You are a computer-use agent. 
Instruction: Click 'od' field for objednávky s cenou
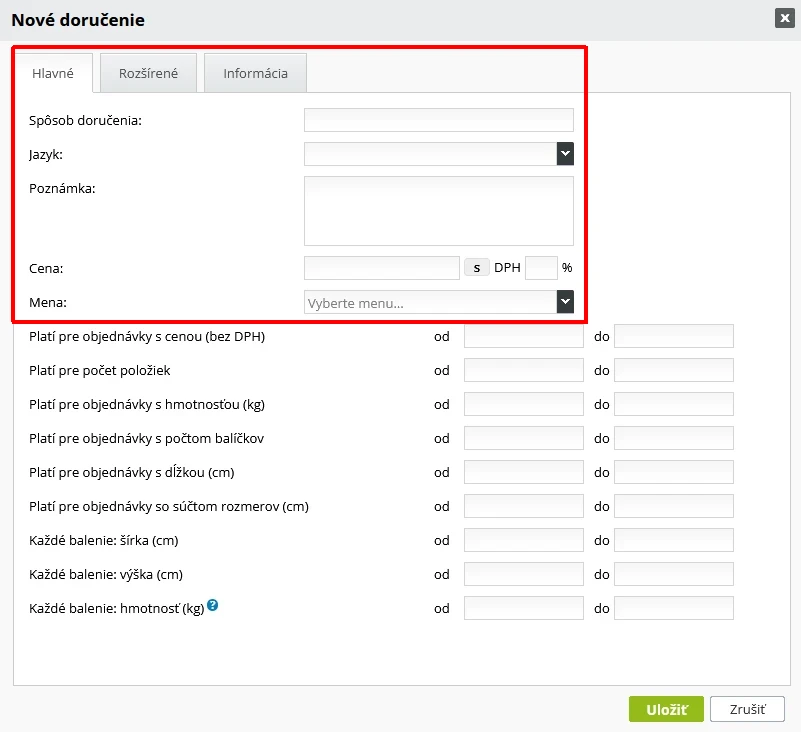pyautogui.click(x=523, y=336)
